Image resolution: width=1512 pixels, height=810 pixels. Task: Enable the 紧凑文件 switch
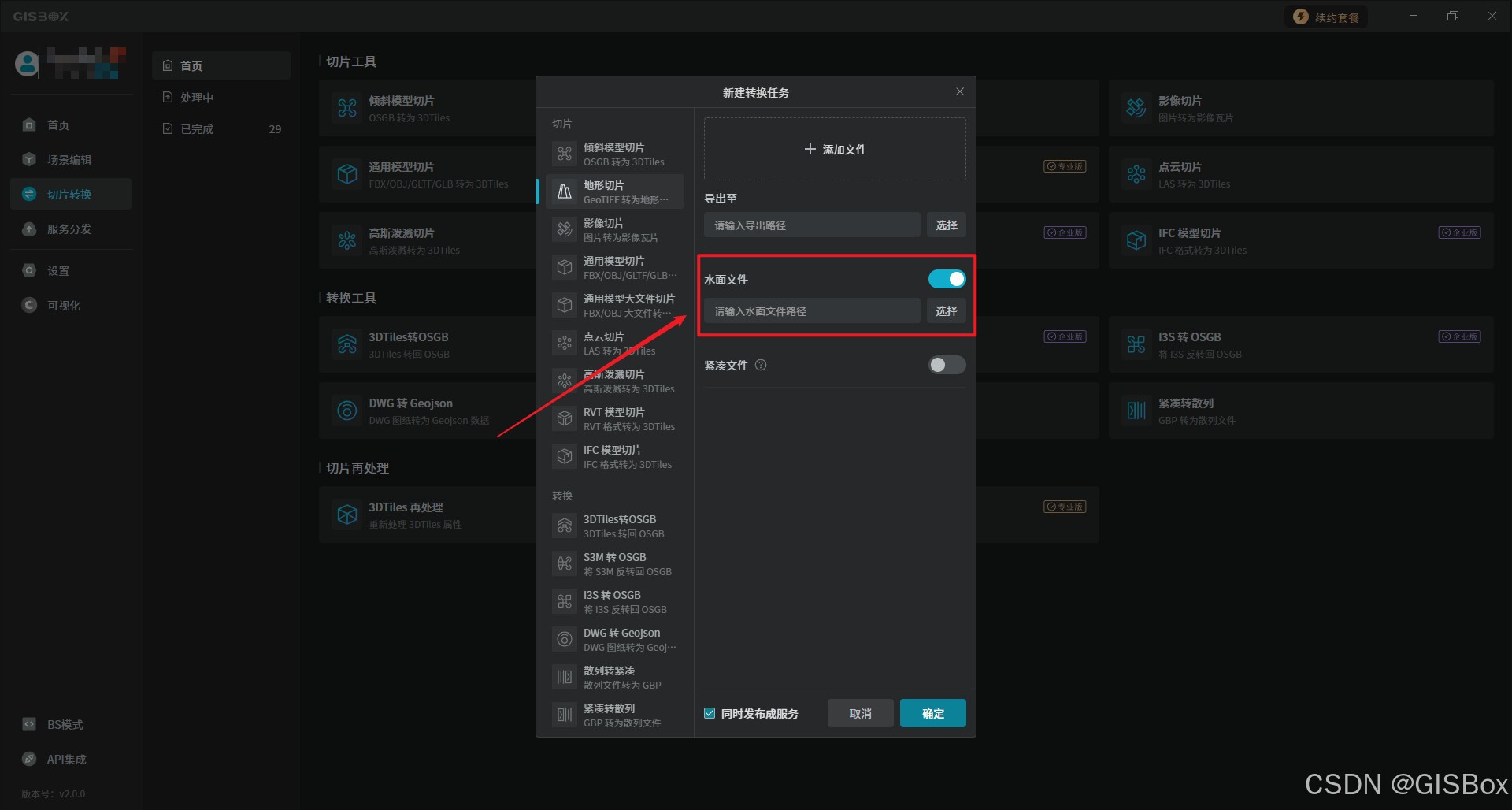[x=947, y=365]
